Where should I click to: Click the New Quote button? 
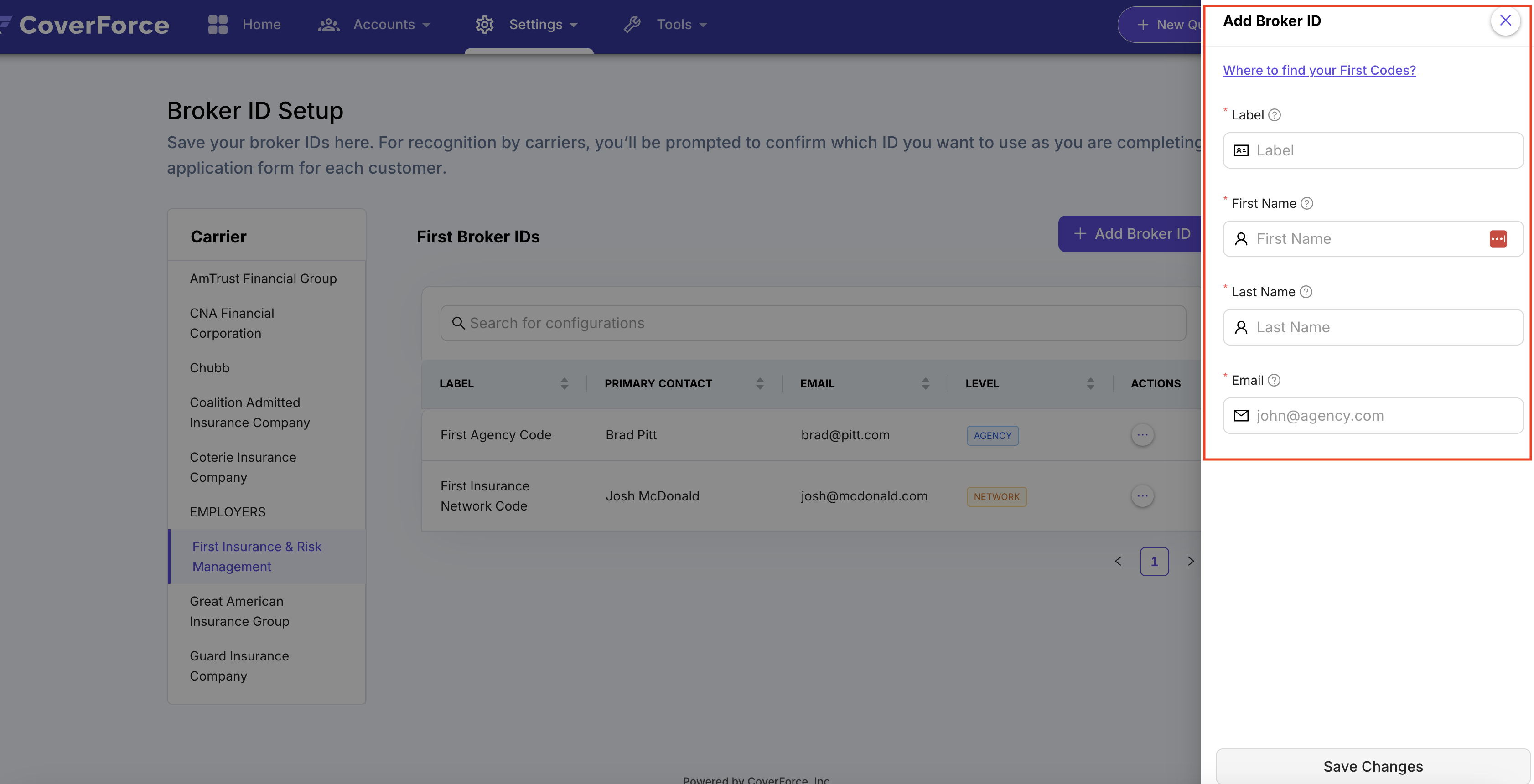[1160, 25]
